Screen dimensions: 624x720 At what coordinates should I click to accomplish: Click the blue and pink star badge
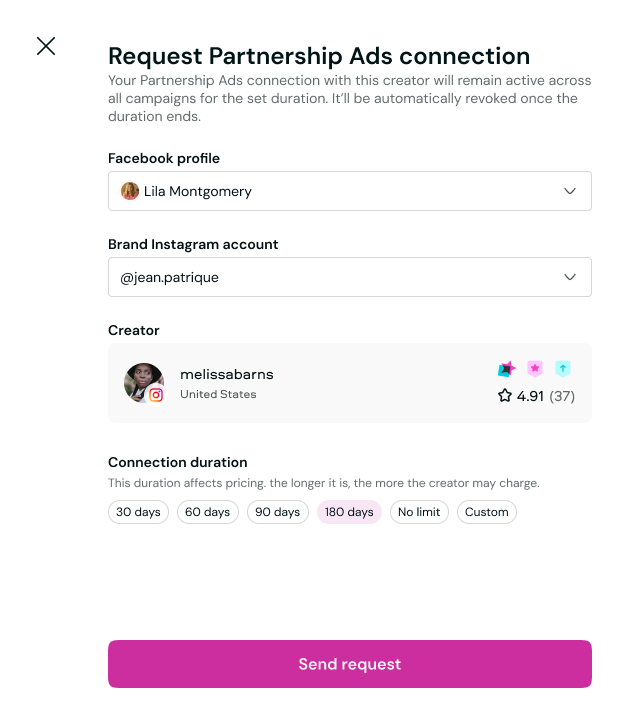[506, 369]
